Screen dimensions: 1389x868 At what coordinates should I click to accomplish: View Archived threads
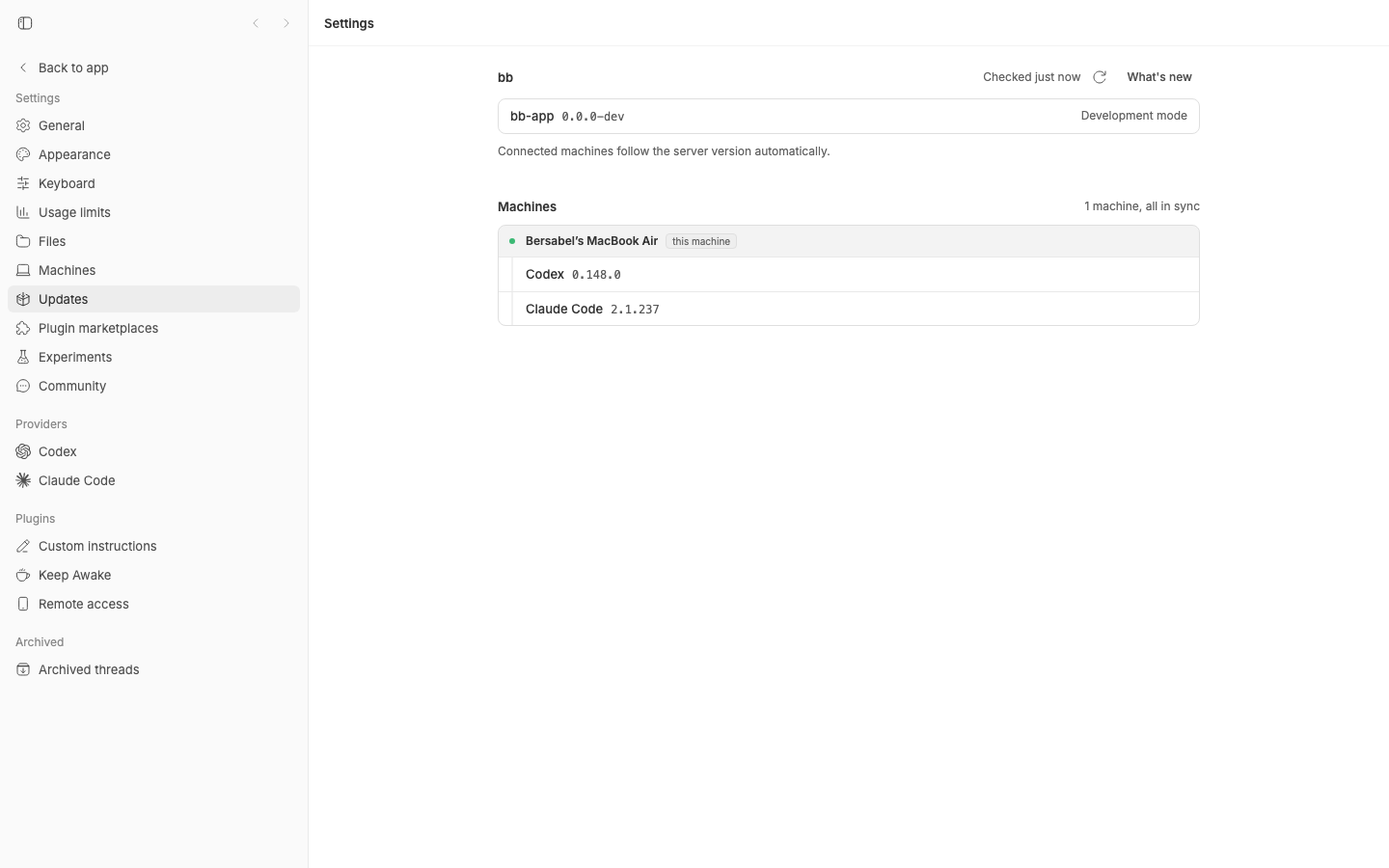153,669
